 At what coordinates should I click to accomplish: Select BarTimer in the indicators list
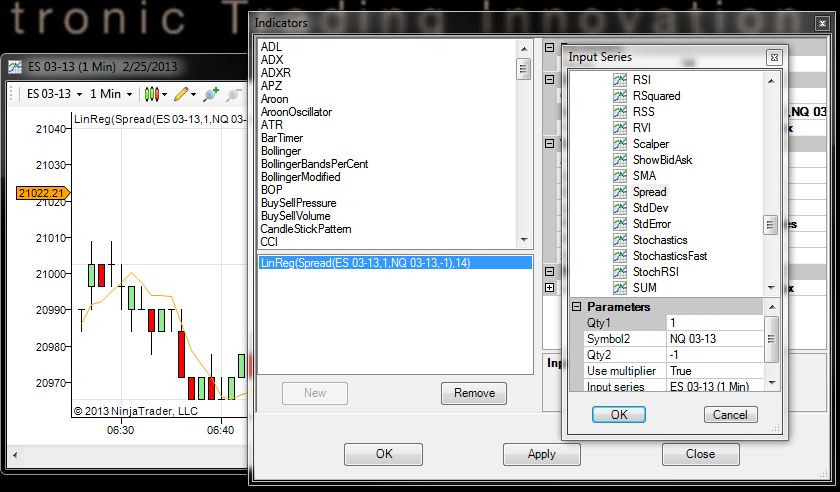(x=282, y=138)
